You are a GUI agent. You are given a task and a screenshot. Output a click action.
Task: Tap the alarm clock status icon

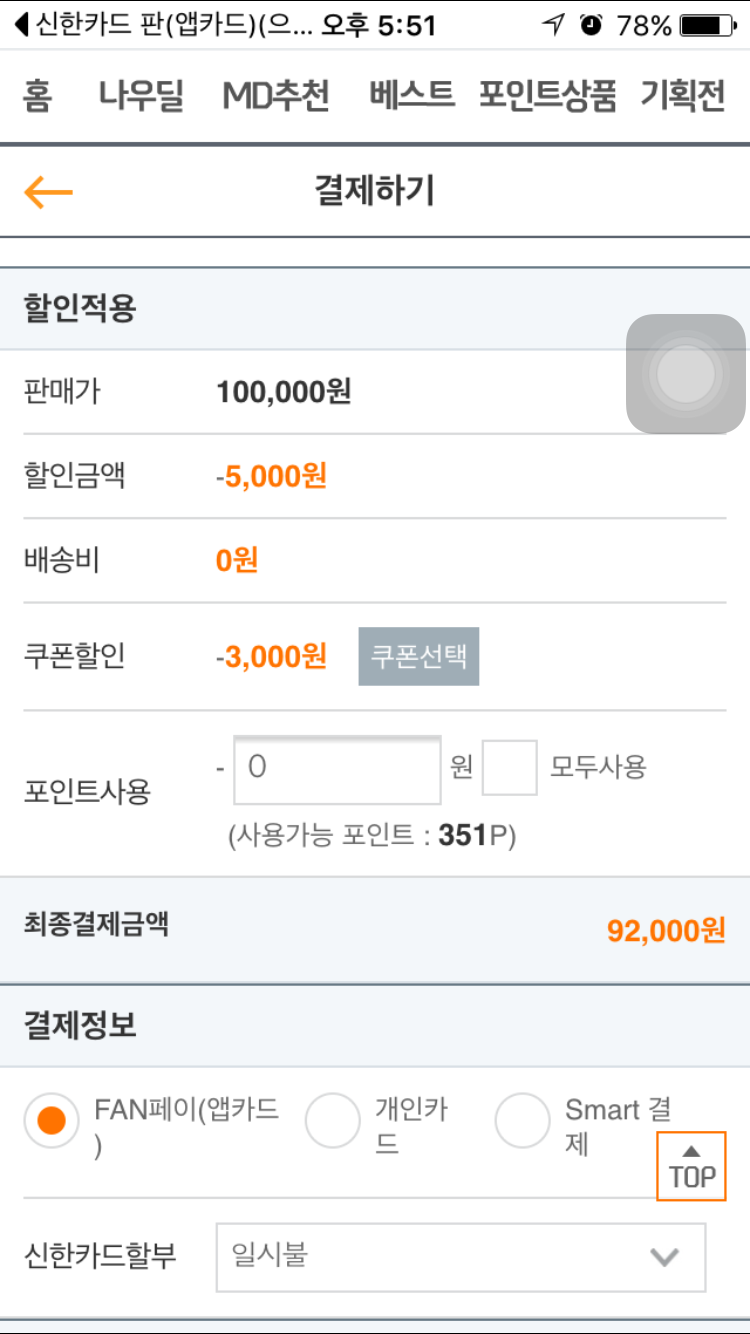pos(592,24)
